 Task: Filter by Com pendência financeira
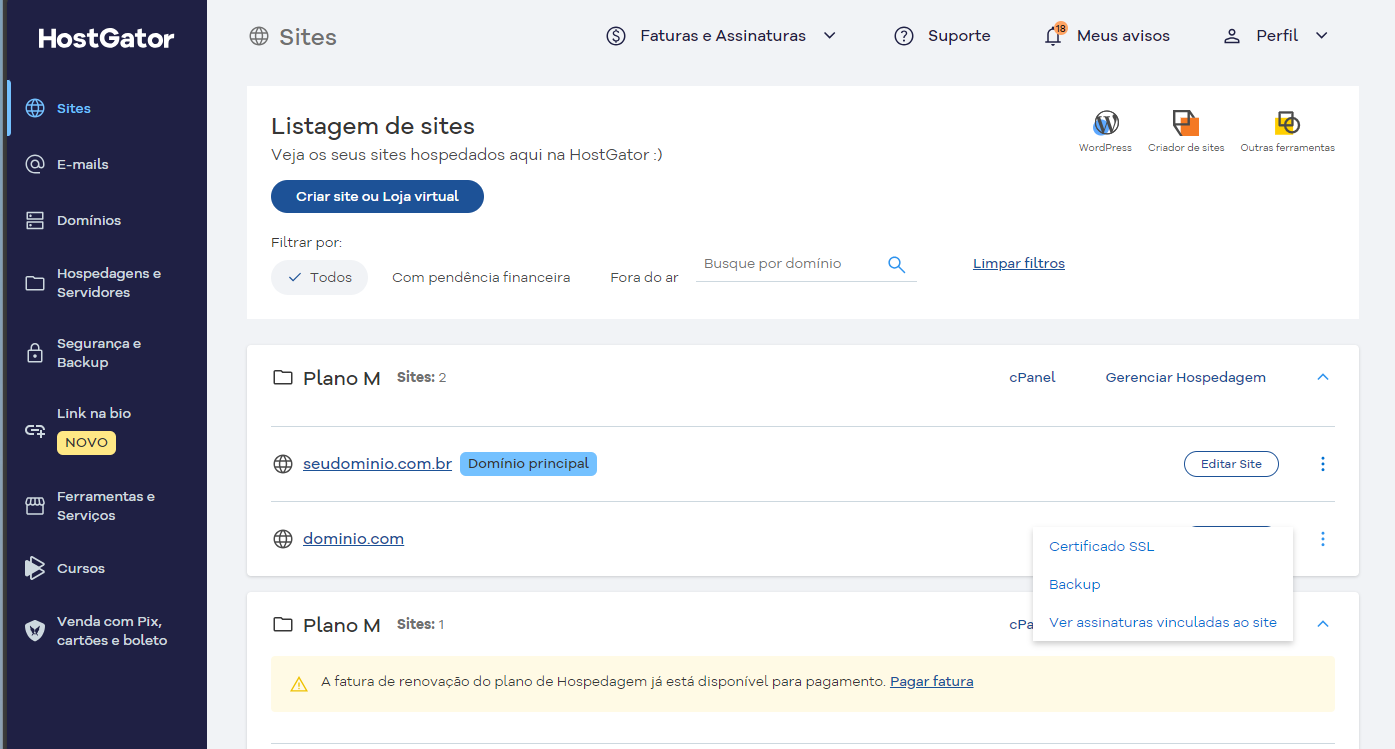coord(481,277)
